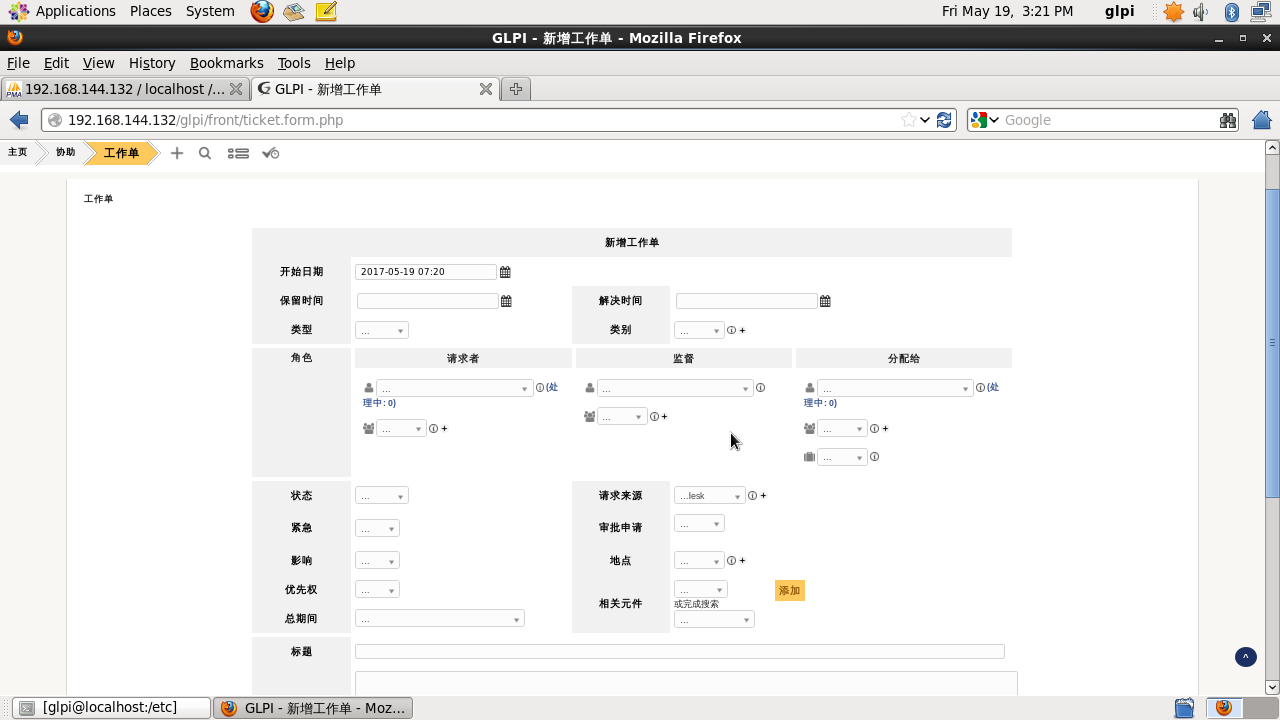This screenshot has width=1280, height=720.
Task: Click the 主页 breadcrumb link
Action: [18, 153]
